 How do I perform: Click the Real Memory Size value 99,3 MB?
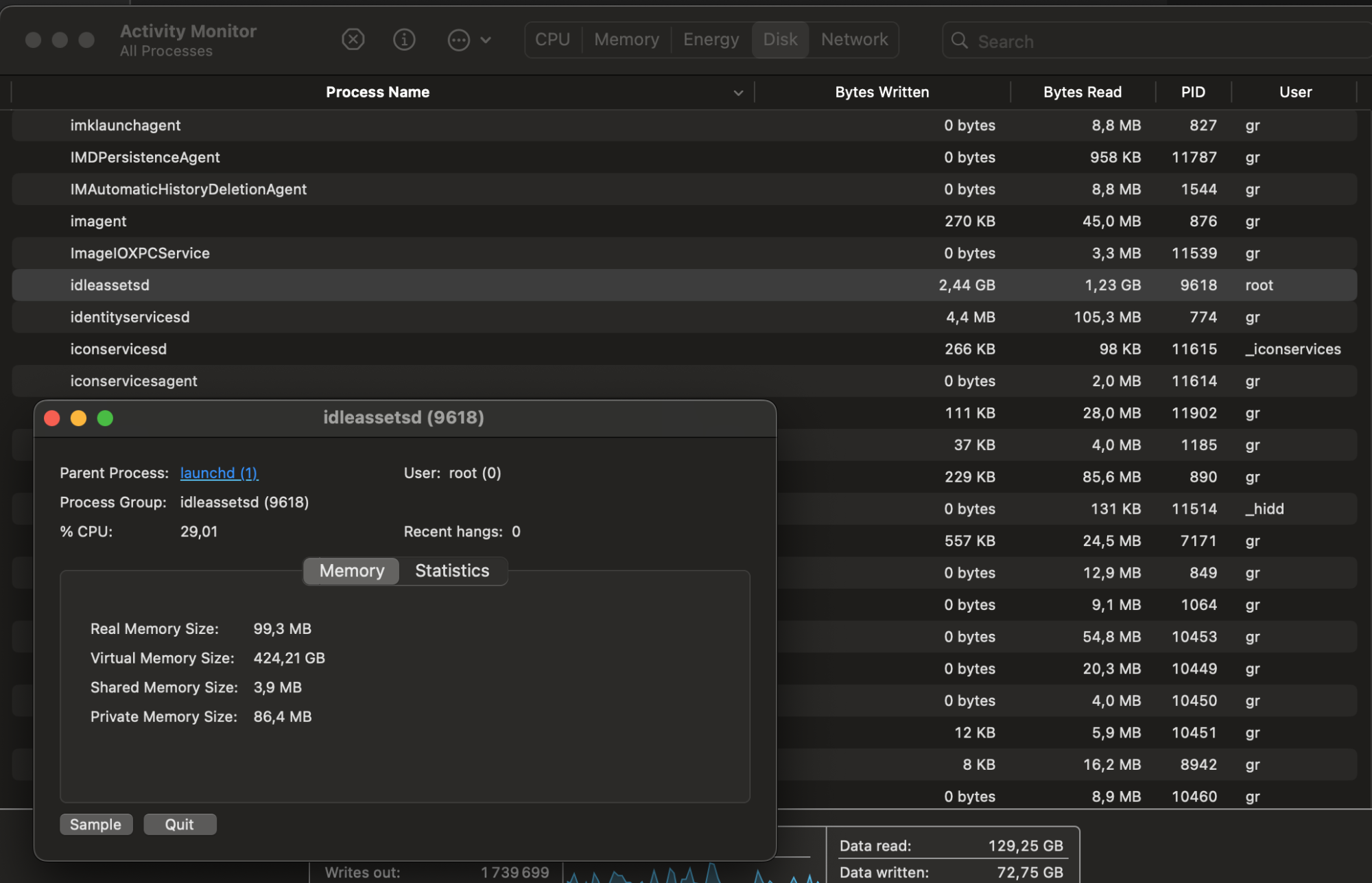pos(282,628)
